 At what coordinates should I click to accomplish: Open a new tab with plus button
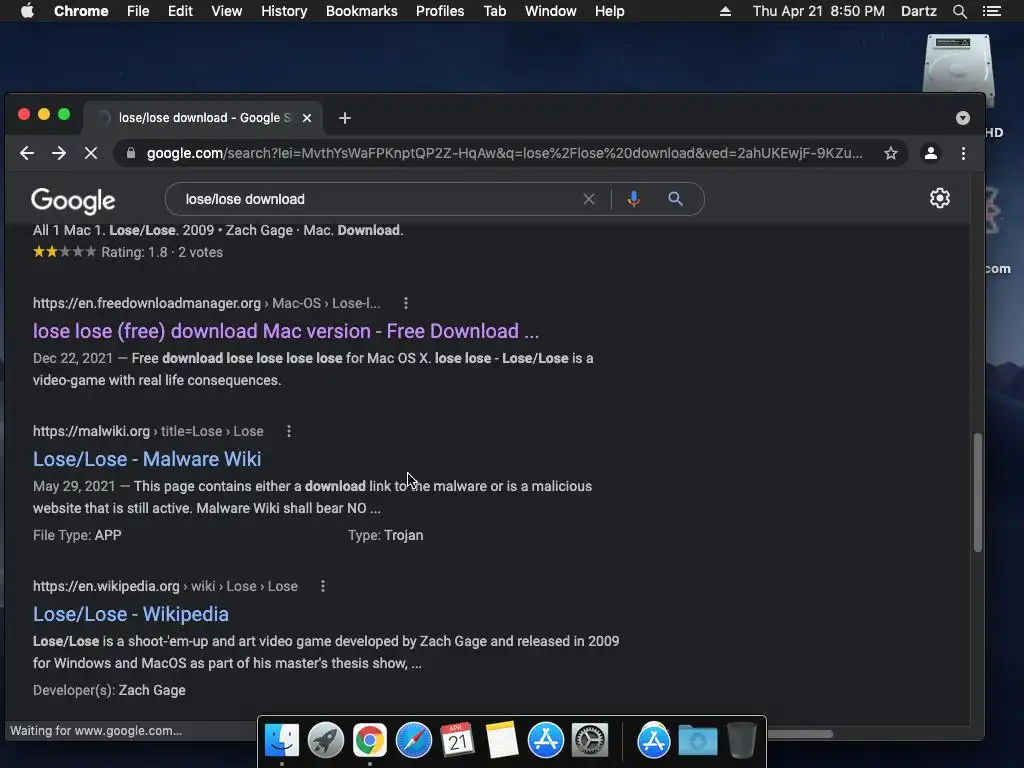(345, 118)
